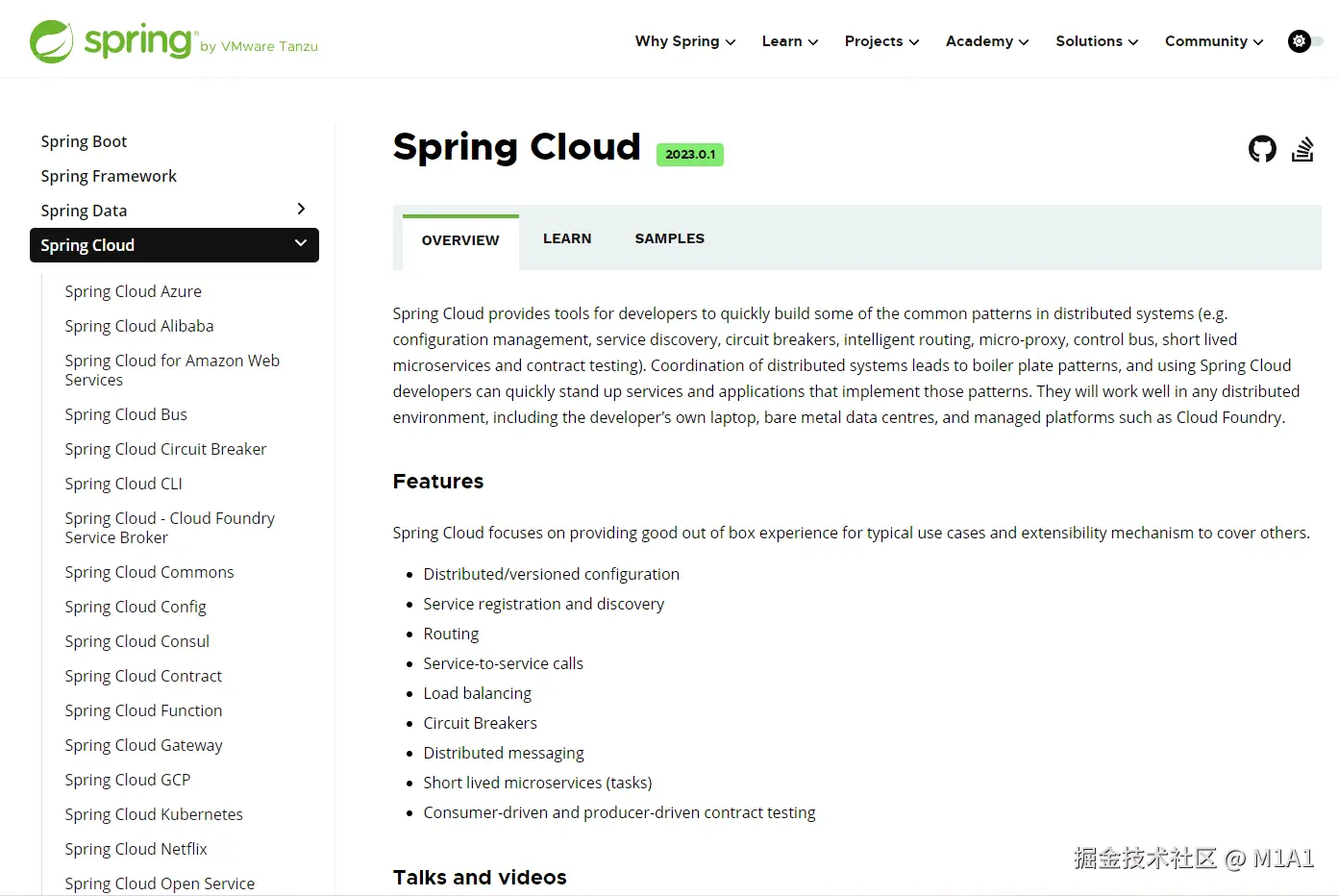Screen dimensions: 1339x896
Task: Open the Community dropdown menu
Action: coord(1214,41)
